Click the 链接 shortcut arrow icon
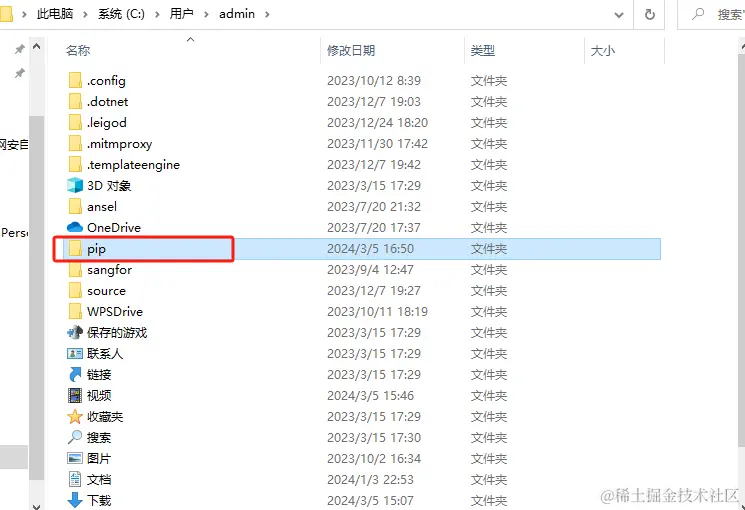This screenshot has width=745, height=510. (75, 375)
